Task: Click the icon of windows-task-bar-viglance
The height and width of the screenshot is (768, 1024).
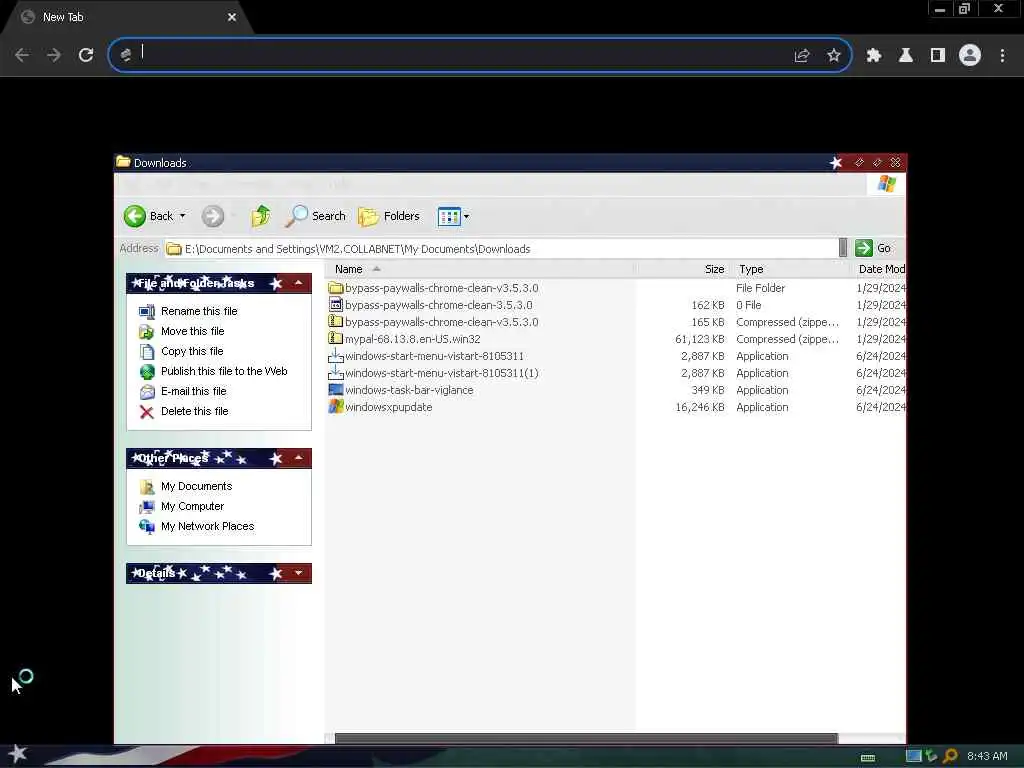Action: 336,389
